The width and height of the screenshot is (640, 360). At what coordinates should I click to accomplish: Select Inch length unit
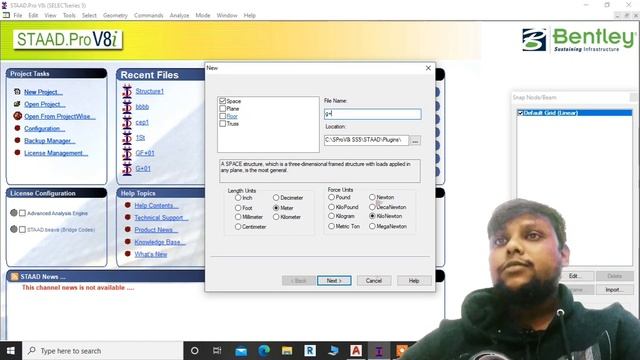(x=238, y=198)
